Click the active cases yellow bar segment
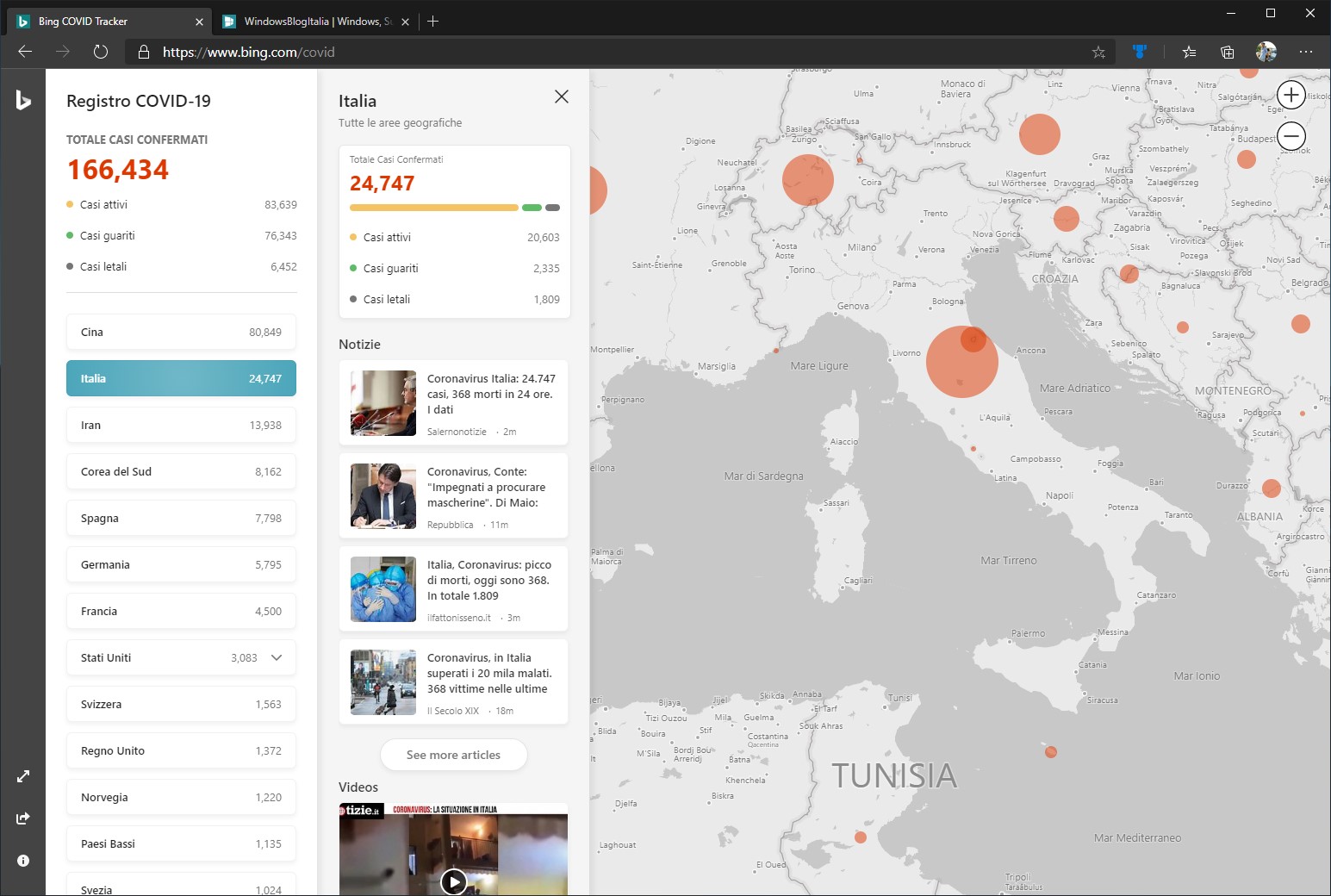This screenshot has width=1331, height=896. tap(433, 208)
